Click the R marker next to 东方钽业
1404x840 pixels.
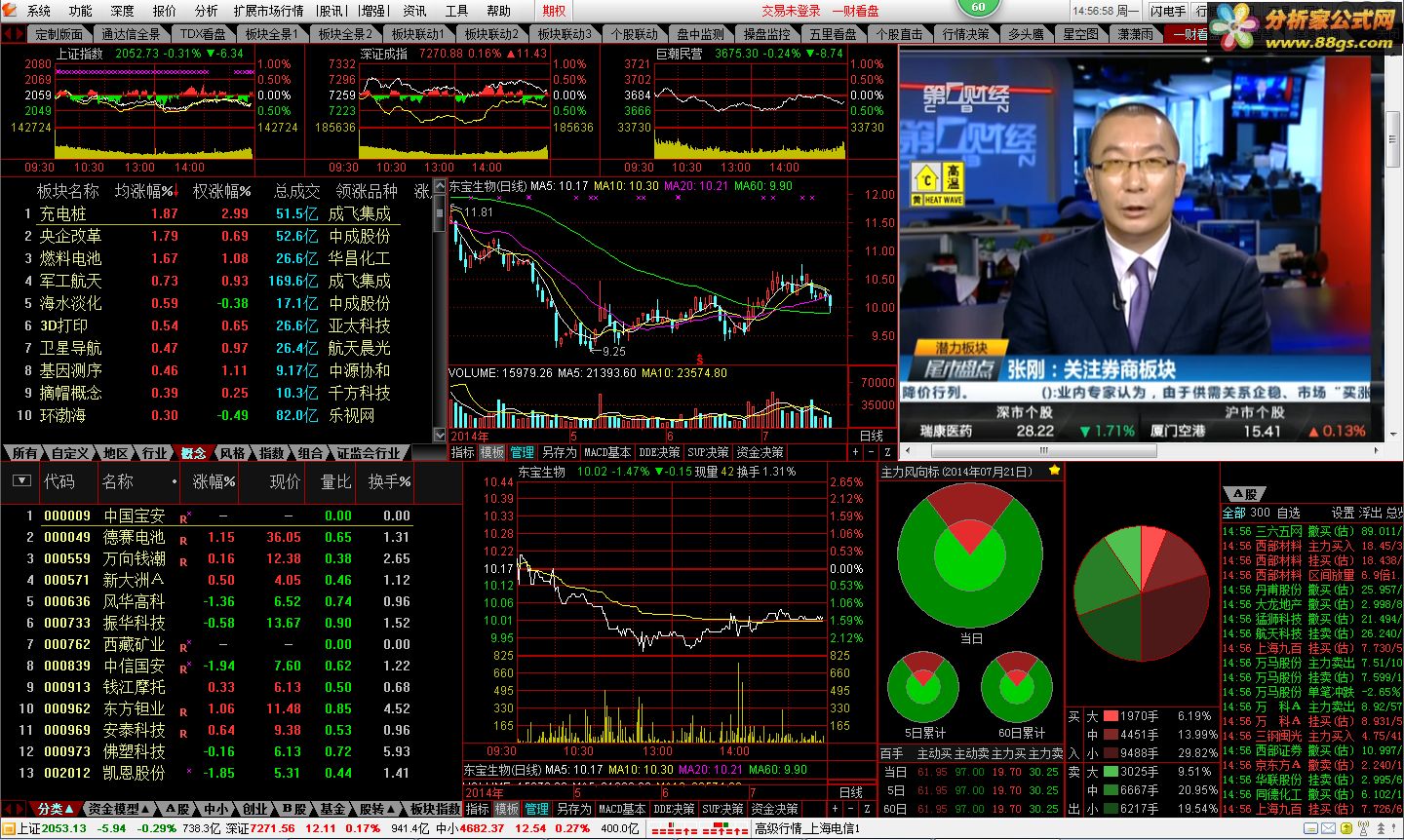tap(183, 711)
